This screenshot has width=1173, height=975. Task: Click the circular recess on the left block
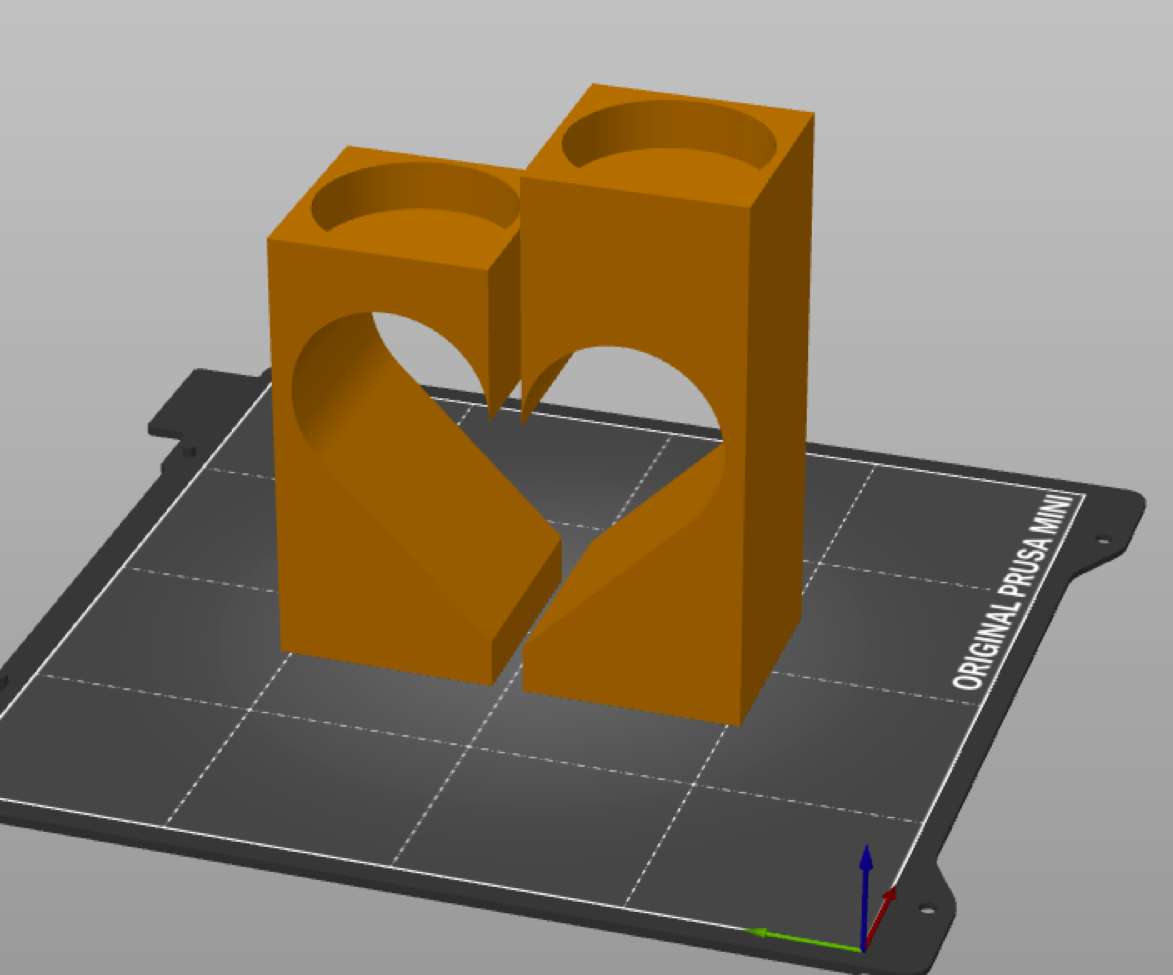point(415,200)
